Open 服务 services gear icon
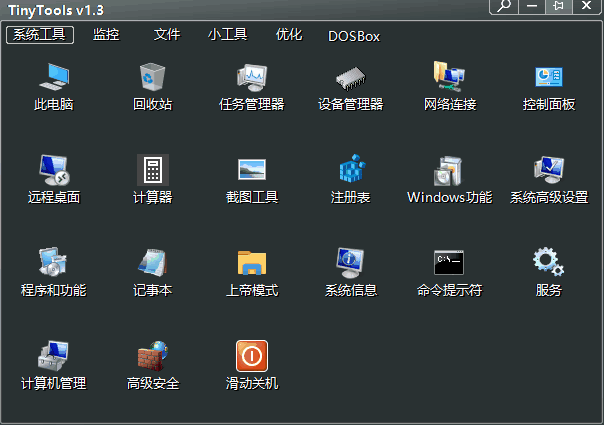Viewport: 604px width, 425px height. click(548, 263)
